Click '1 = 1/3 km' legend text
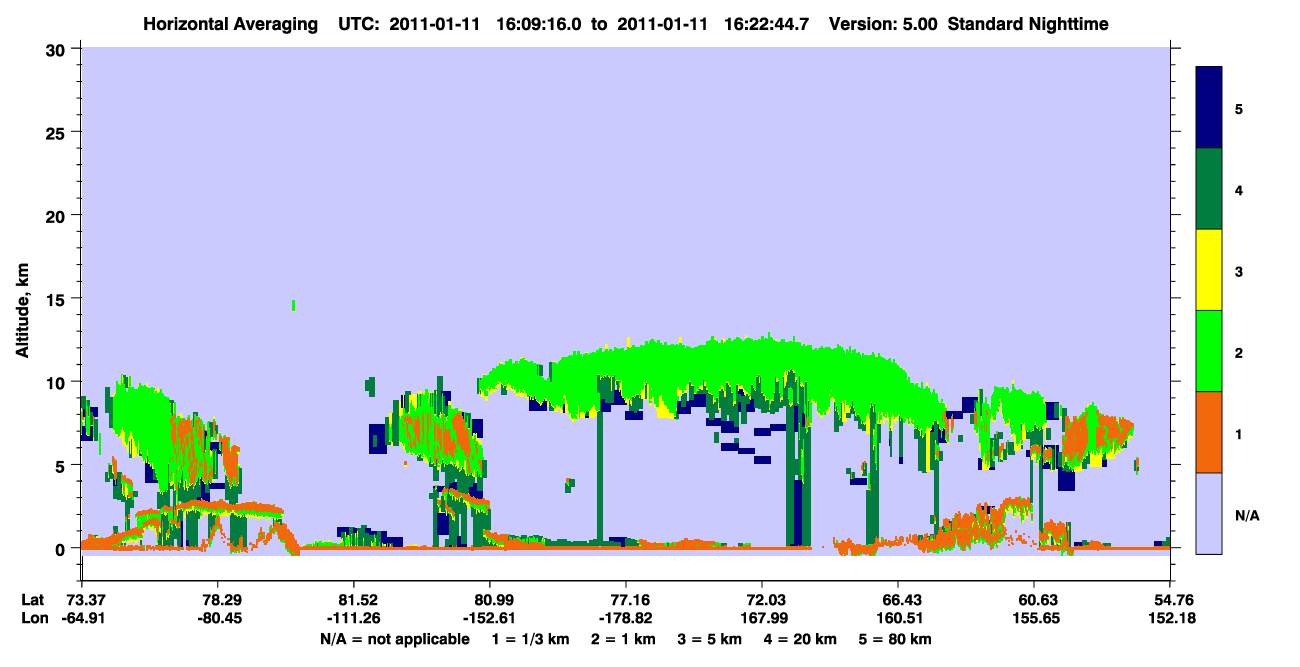This screenshot has height=667, width=1300. 530,639
